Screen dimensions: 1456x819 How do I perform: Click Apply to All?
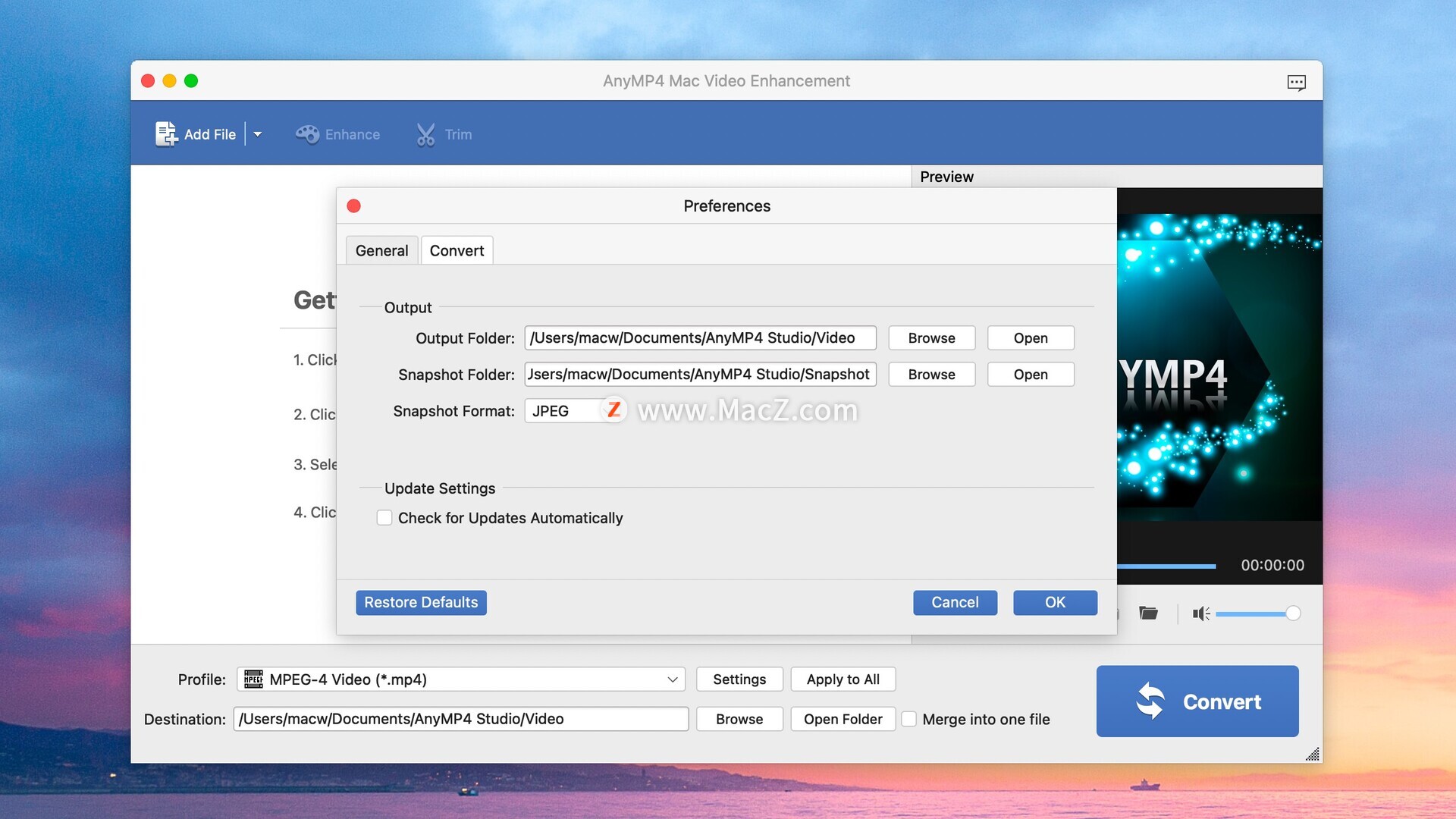[x=843, y=679]
